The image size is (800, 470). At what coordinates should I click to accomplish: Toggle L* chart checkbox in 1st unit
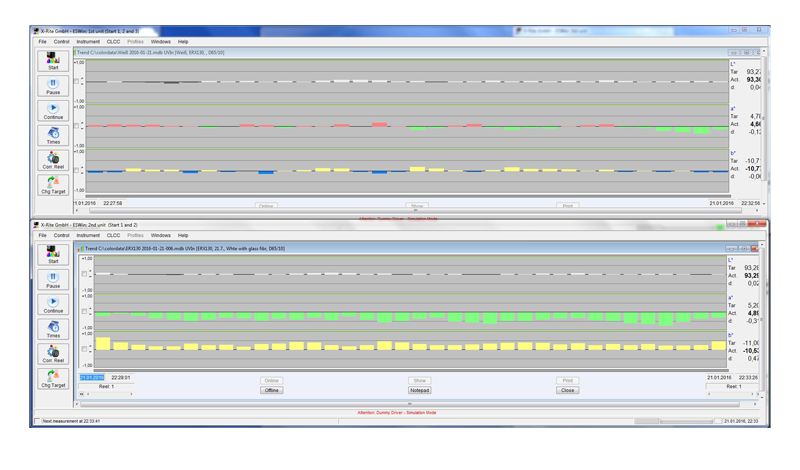tap(77, 81)
